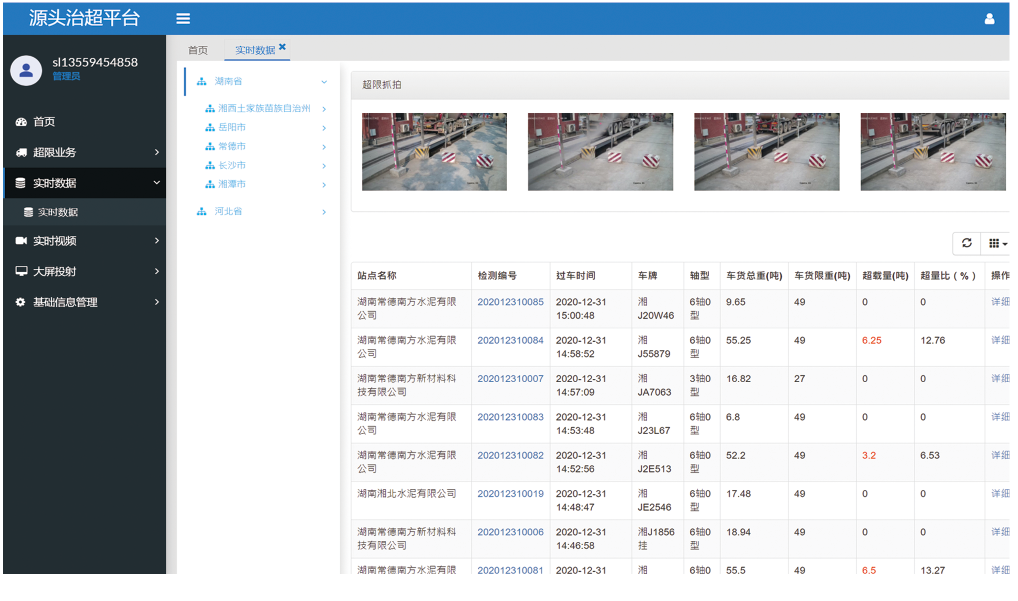Image resolution: width=1018 pixels, height=601 pixels.
Task: Click the overload value 6.25
Action: (872, 340)
